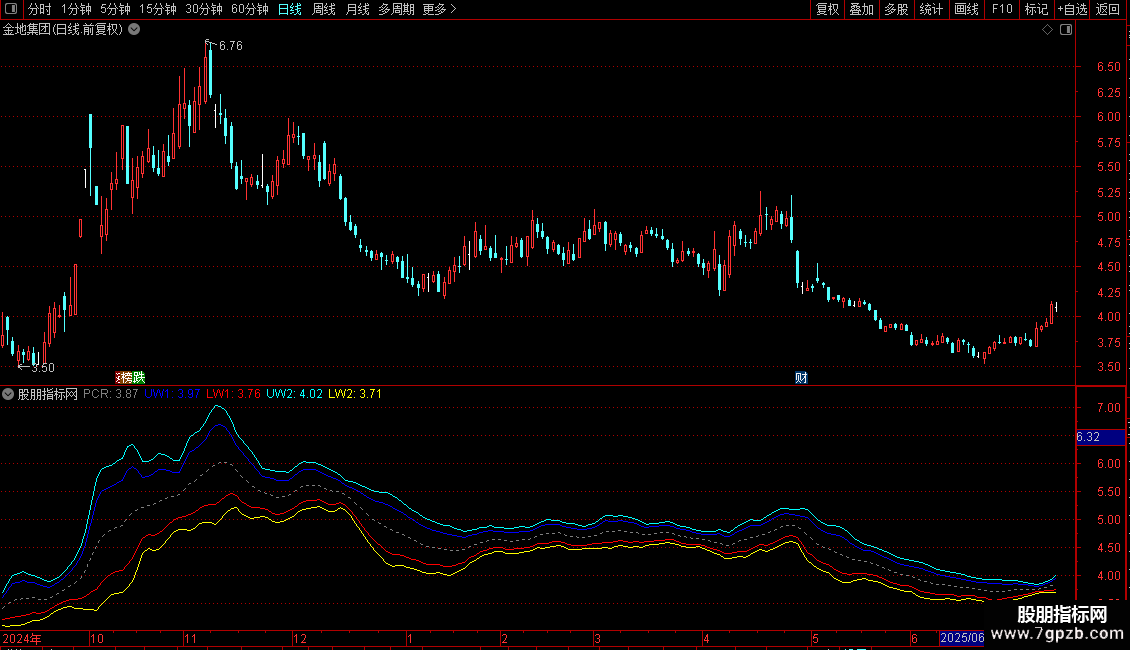Click the 财 financial marker icon
The height and width of the screenshot is (650, 1130).
(x=801, y=378)
